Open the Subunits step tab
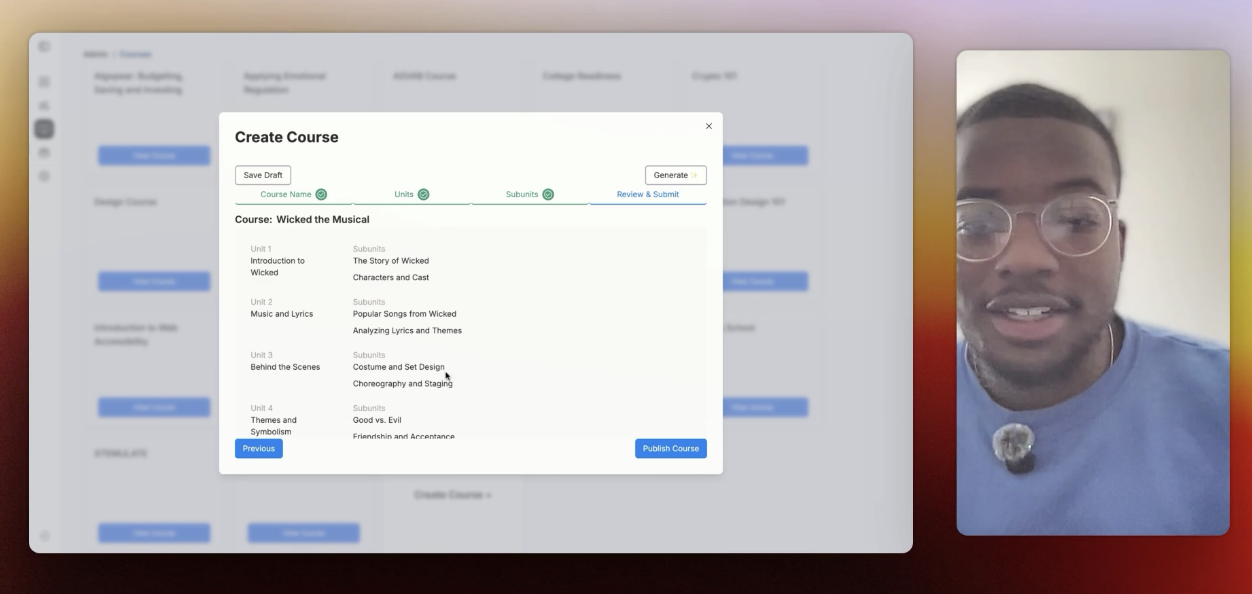 click(x=529, y=195)
